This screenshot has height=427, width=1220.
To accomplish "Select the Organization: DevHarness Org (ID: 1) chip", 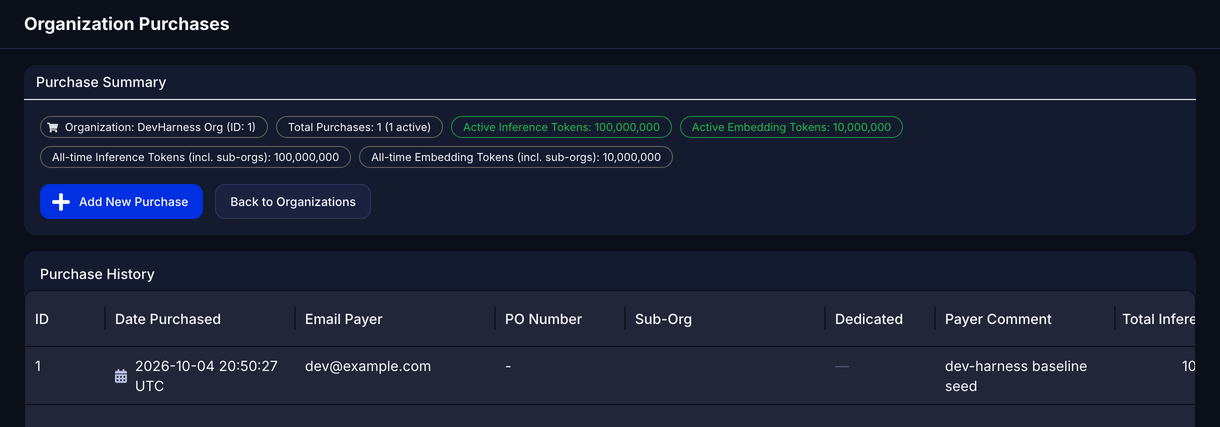I will click(154, 127).
